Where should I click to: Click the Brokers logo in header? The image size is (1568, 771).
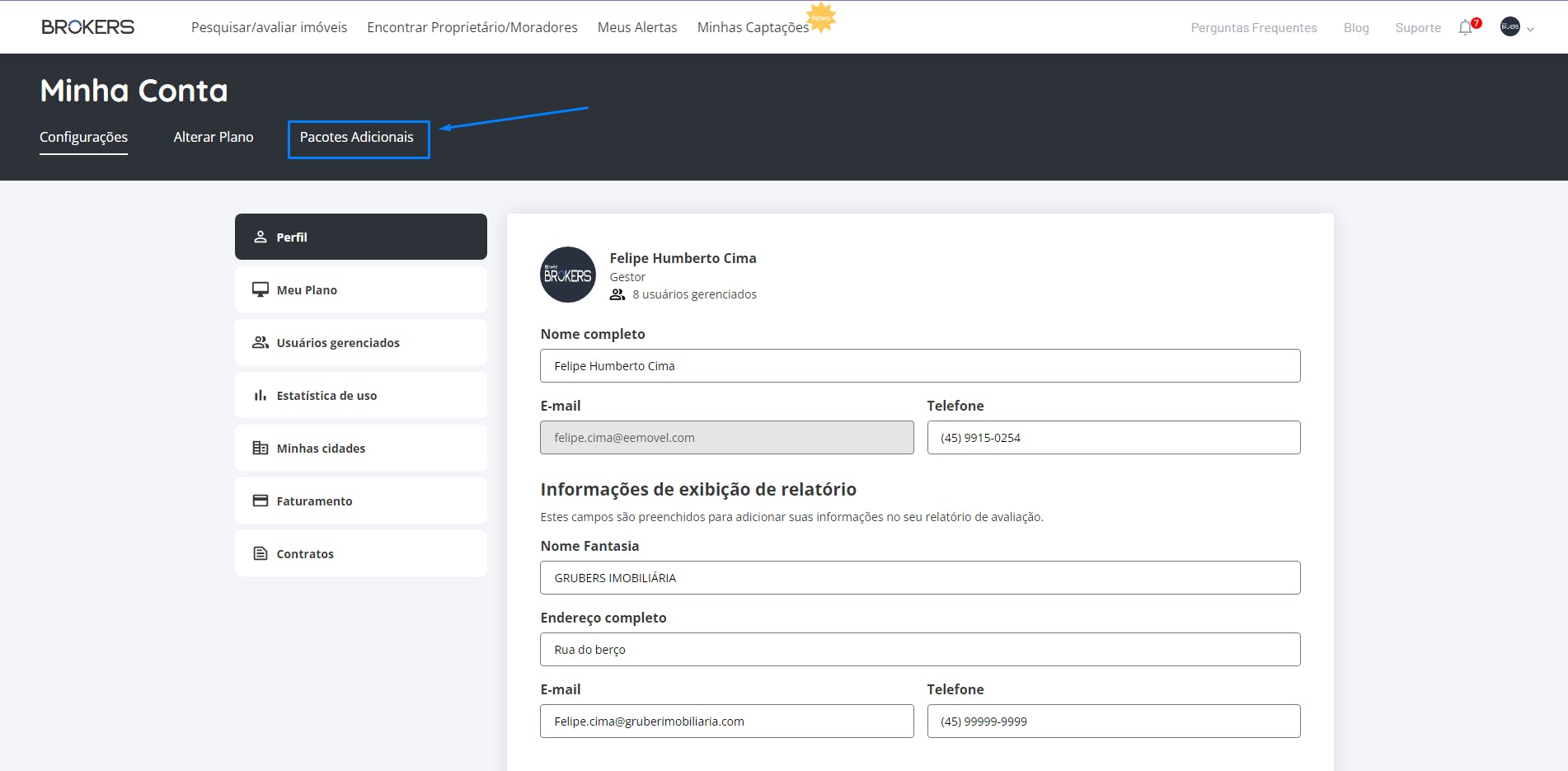pyautogui.click(x=87, y=27)
